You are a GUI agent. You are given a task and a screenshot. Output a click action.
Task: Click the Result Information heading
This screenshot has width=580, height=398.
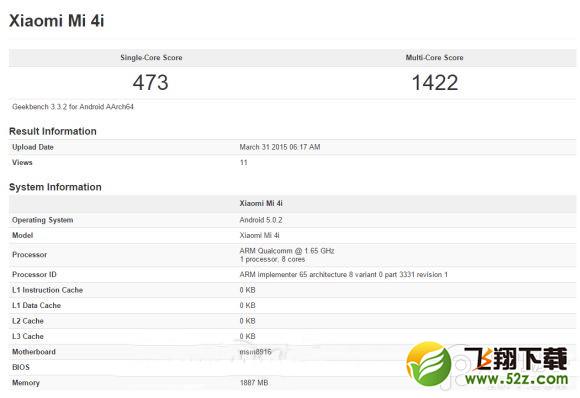coord(53,131)
